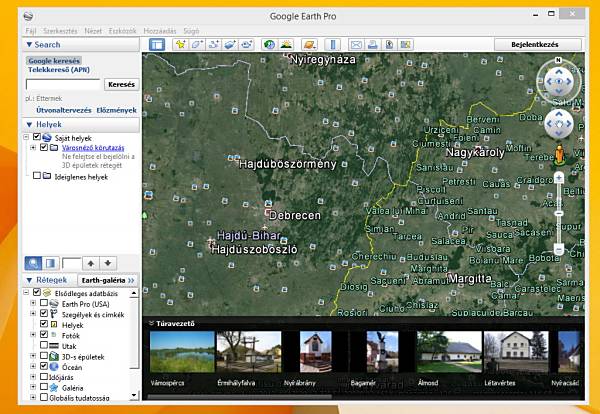The width and height of the screenshot is (600, 414).
Task: Click the search-in-places magnifier button
Action: [33, 263]
